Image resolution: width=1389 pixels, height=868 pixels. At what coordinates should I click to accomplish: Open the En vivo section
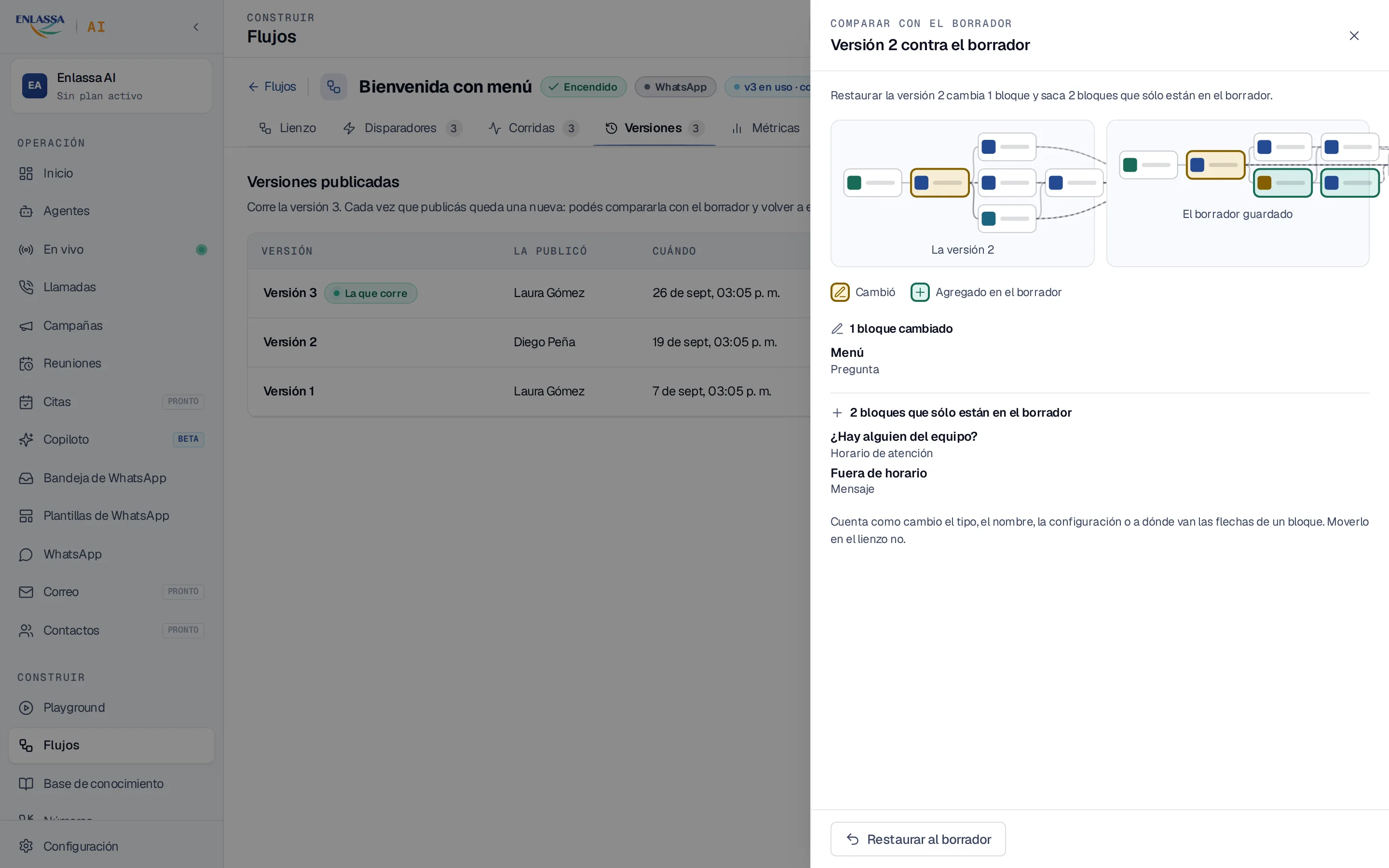point(111,249)
